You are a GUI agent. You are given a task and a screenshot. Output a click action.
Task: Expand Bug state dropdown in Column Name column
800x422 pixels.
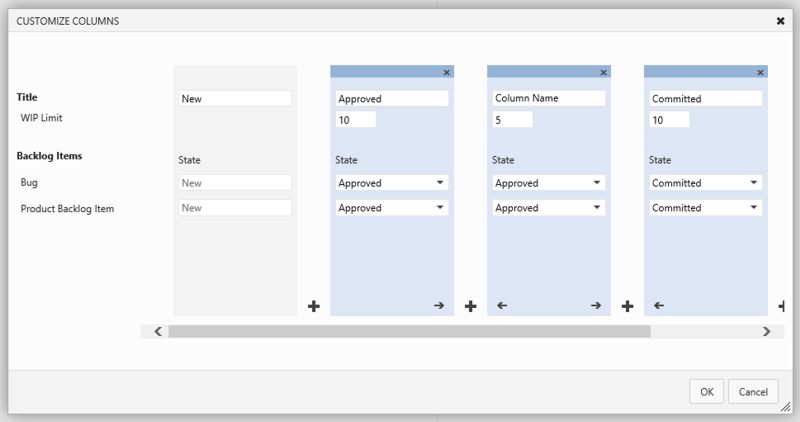[548, 183]
